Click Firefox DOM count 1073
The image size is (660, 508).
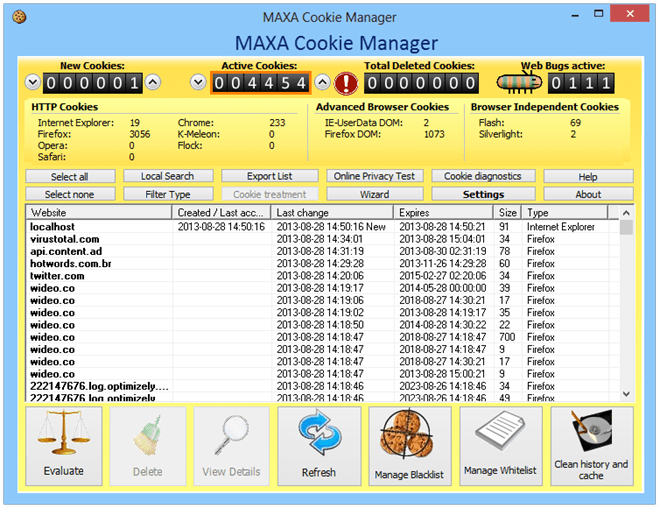(x=434, y=134)
